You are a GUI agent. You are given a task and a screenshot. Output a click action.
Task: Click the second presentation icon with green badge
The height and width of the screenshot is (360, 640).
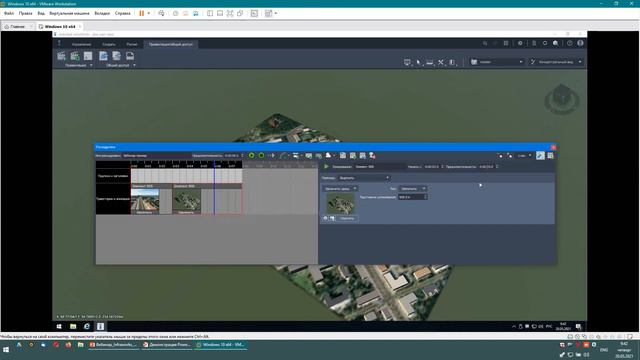pyautogui.click(x=75, y=56)
